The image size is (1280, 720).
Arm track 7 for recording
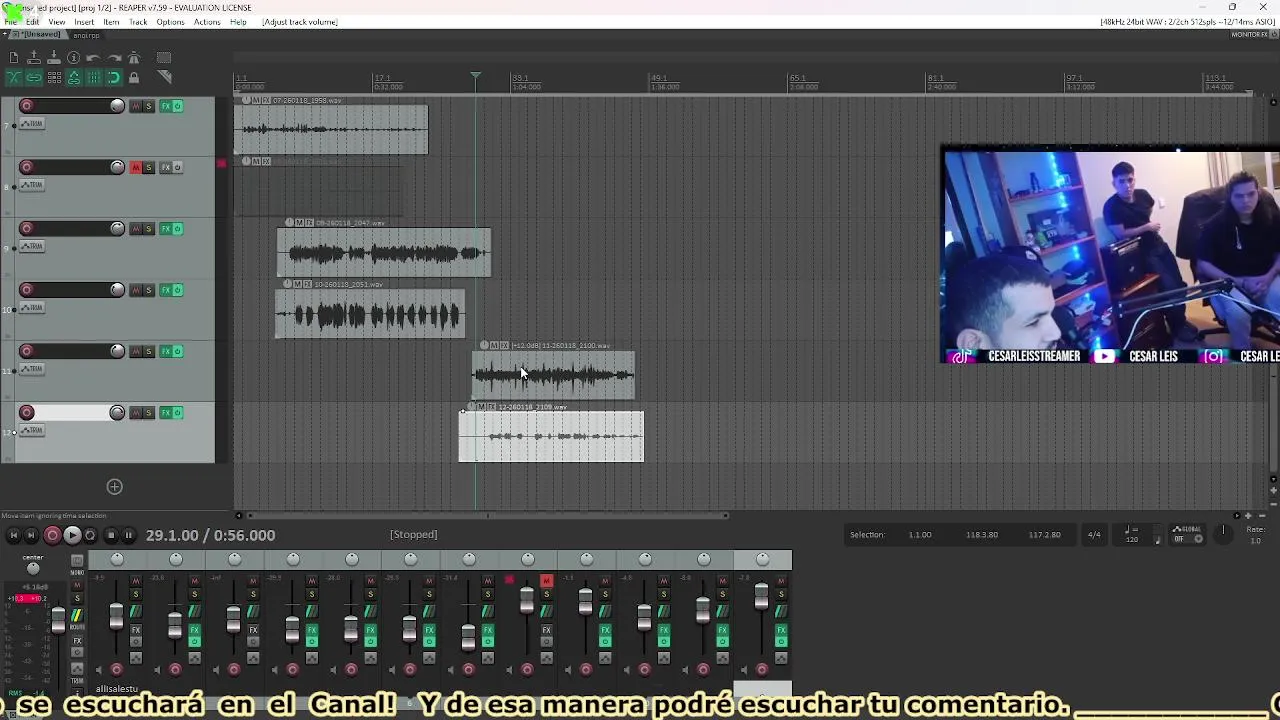[27, 106]
